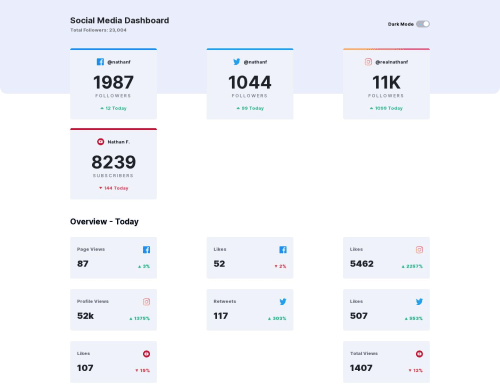Click the 1375% increase percentage
Screen dimensions: 500x388
140,318
